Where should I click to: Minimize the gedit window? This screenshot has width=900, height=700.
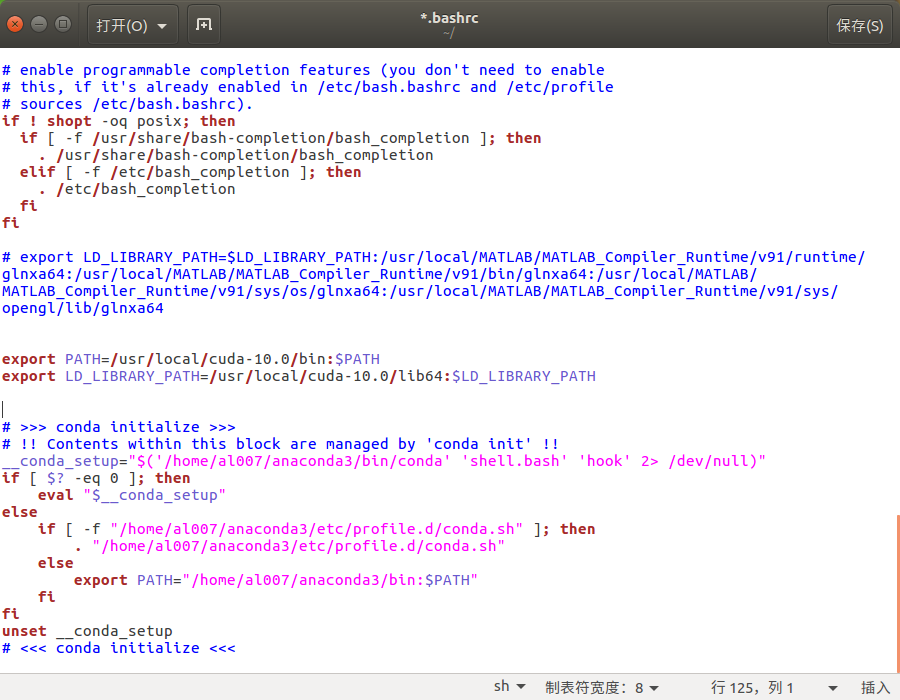click(37, 24)
